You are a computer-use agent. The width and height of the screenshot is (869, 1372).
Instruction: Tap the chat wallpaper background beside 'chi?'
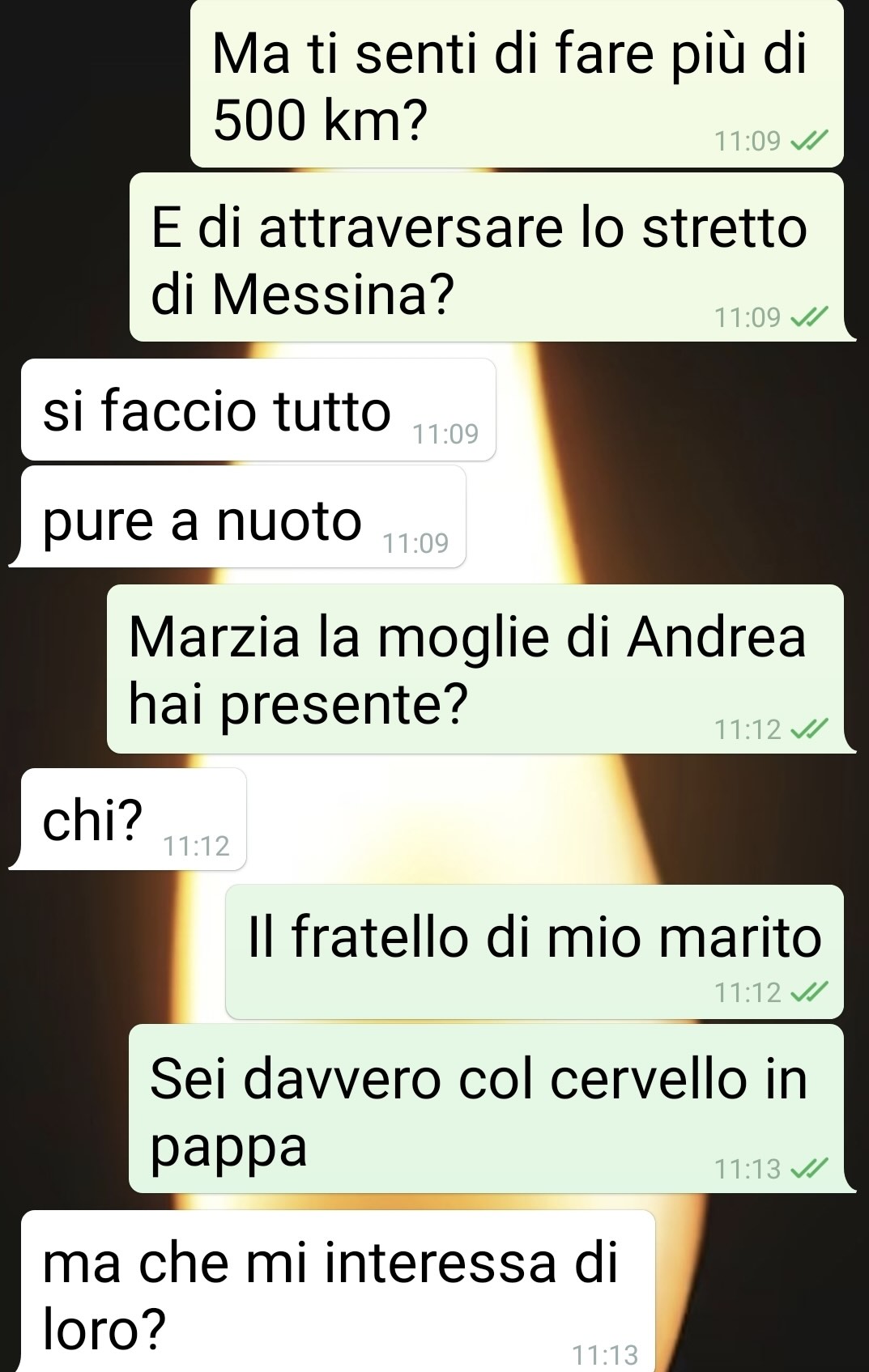pyautogui.click(x=551, y=819)
